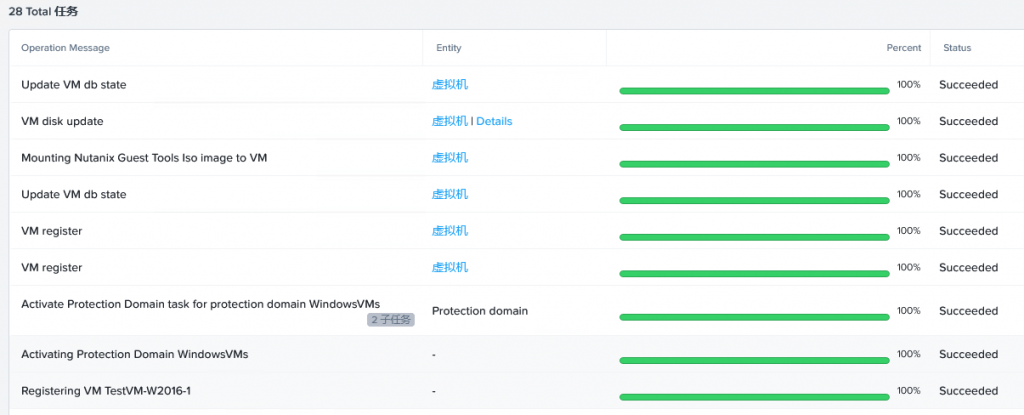Click progress bar of Mounting Nutanix Guest Tools row
This screenshot has width=1024, height=415.
click(754, 164)
